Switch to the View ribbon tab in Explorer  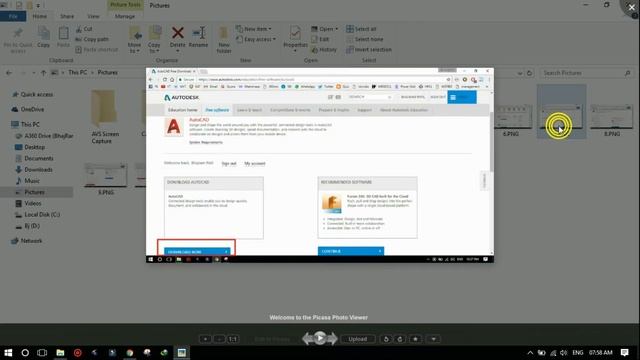pos(93,16)
